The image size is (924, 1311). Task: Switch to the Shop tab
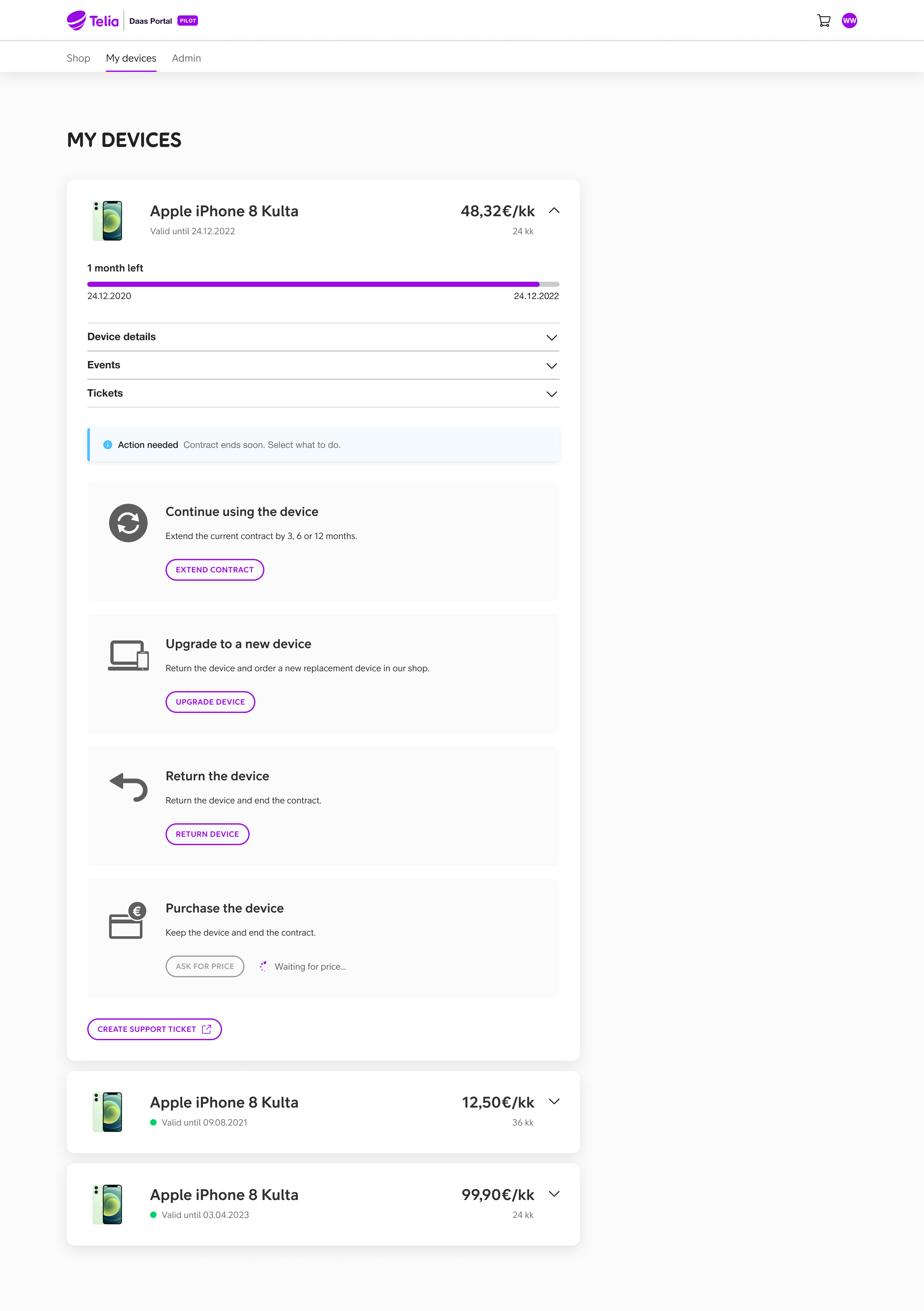click(78, 58)
